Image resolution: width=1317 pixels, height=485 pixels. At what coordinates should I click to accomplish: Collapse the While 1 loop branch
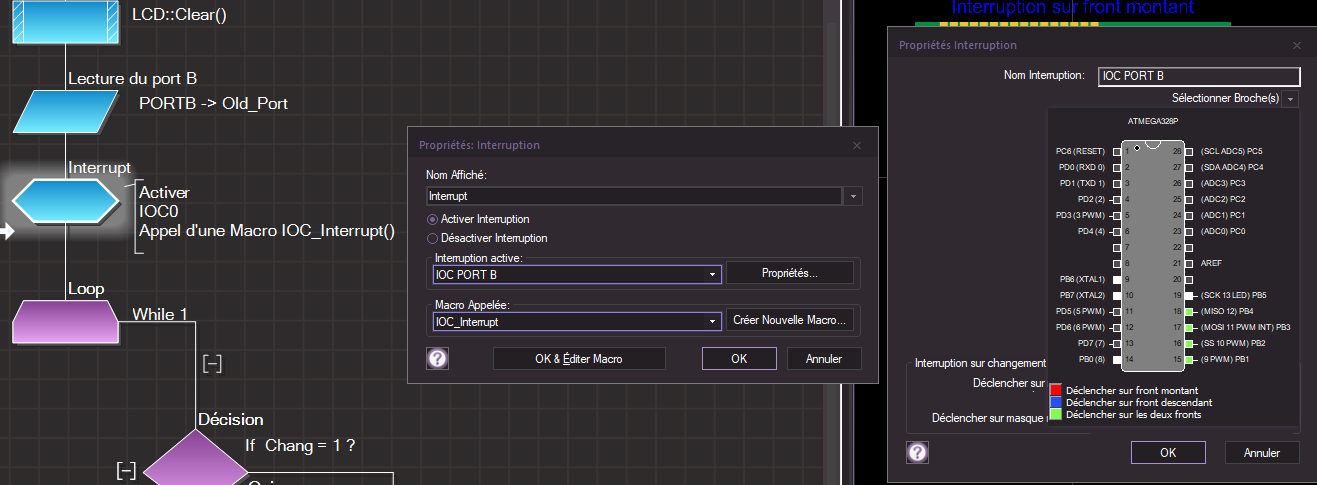coord(211,361)
